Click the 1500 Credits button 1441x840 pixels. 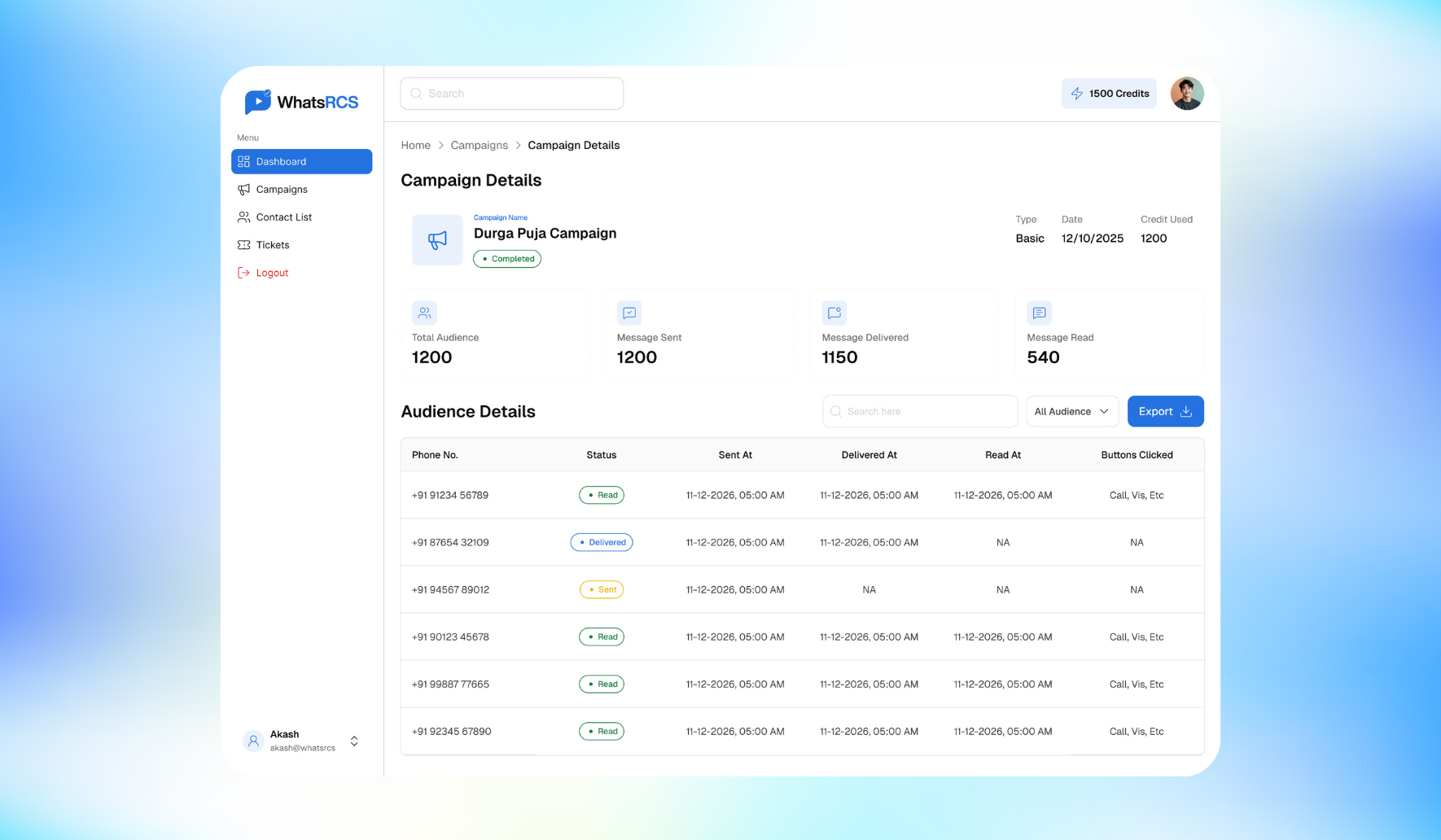click(x=1109, y=94)
